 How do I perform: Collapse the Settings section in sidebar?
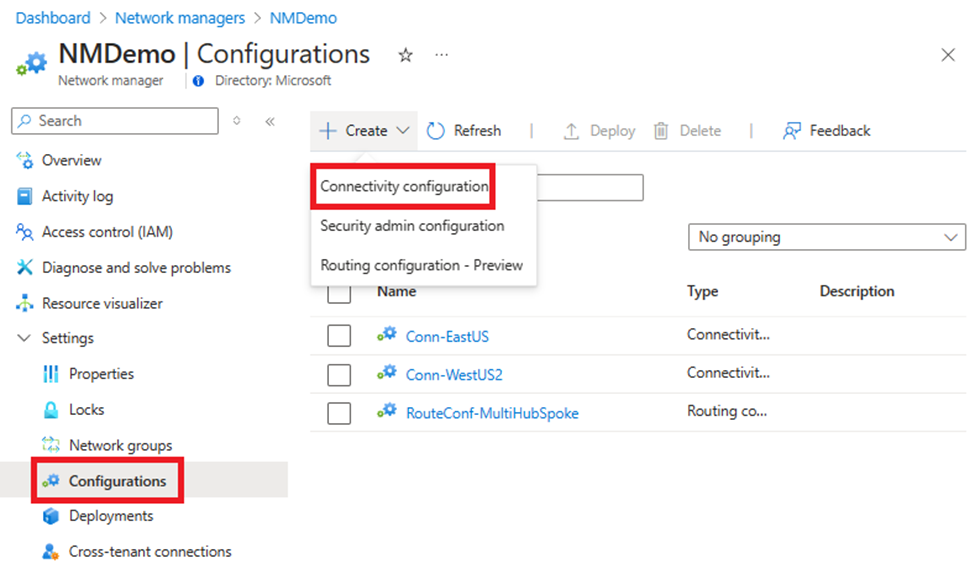click(x=25, y=338)
